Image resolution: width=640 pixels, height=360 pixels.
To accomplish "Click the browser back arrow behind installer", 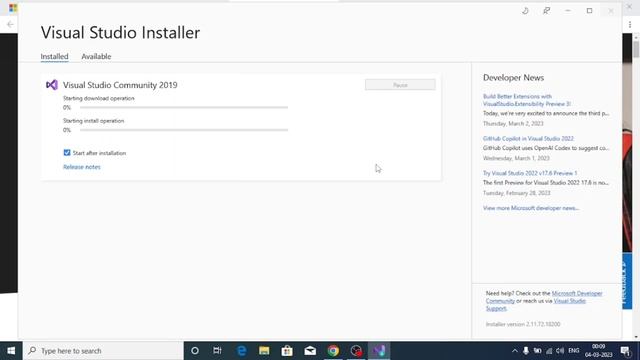I will click(10, 24).
